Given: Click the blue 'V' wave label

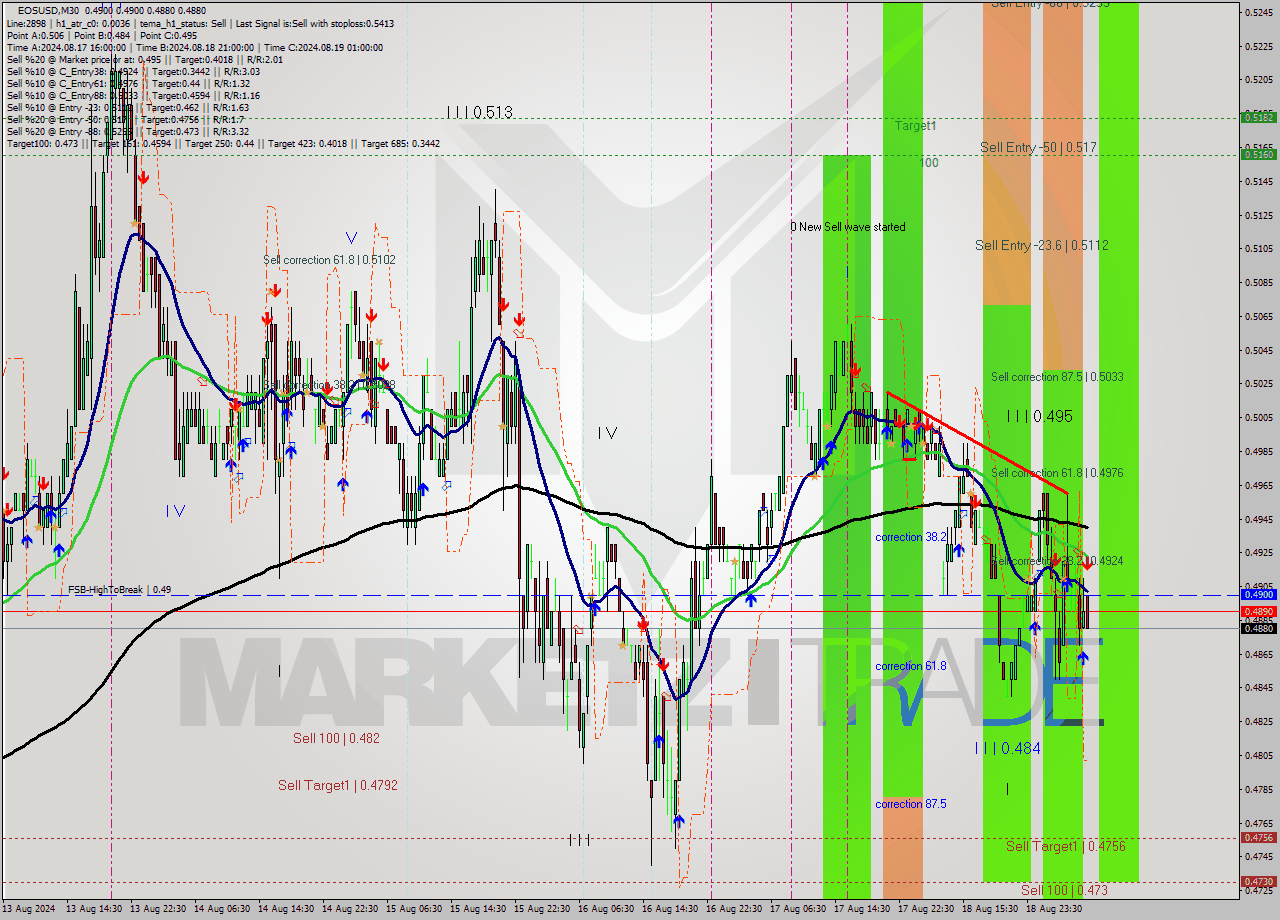Looking at the screenshot, I should coord(351,238).
